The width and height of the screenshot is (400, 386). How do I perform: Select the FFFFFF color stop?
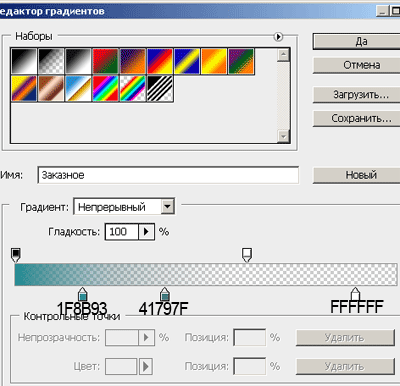click(x=356, y=294)
